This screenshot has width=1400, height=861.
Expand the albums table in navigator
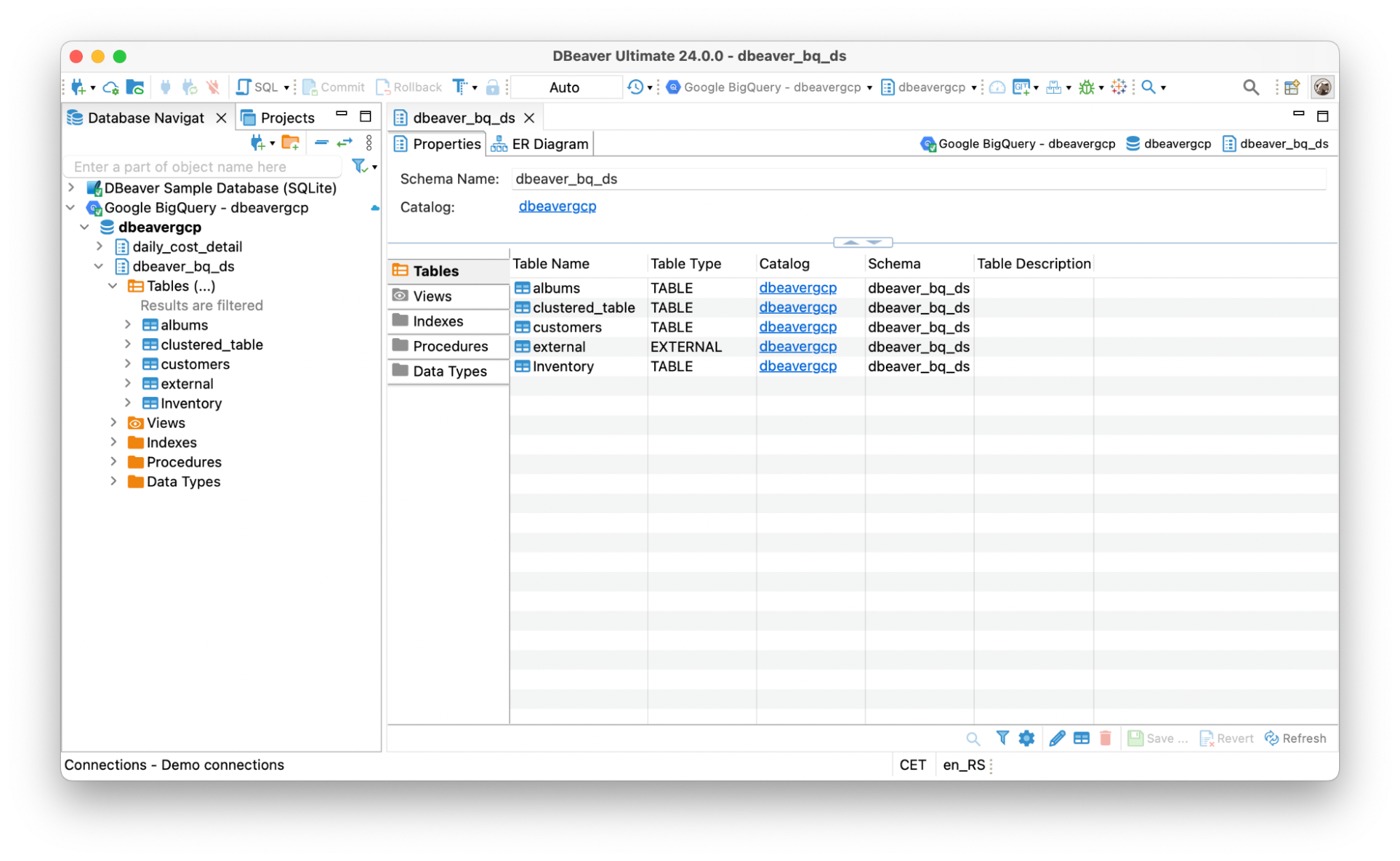[128, 325]
